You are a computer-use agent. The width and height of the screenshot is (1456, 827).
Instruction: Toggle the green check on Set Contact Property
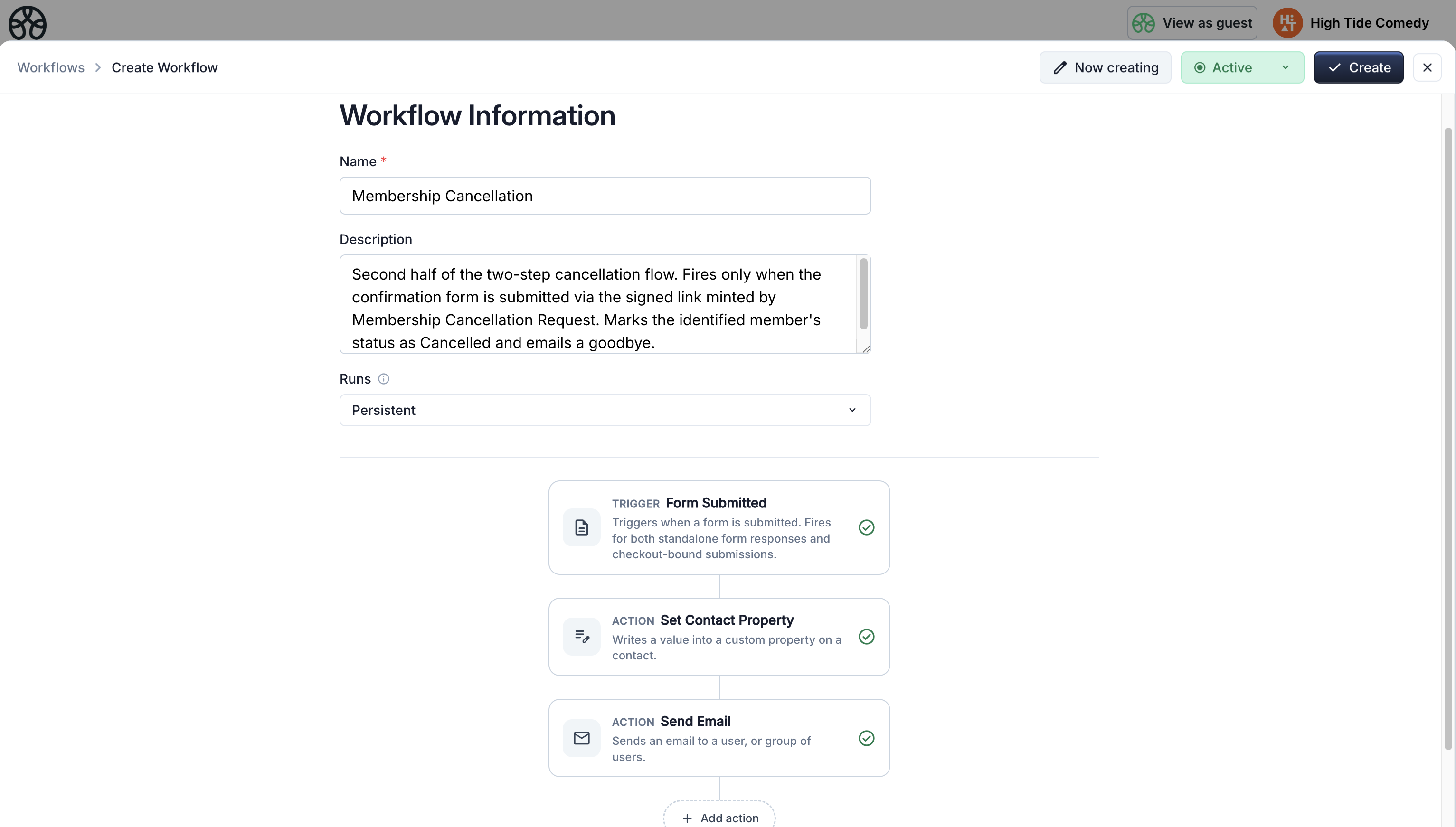pyautogui.click(x=866, y=636)
